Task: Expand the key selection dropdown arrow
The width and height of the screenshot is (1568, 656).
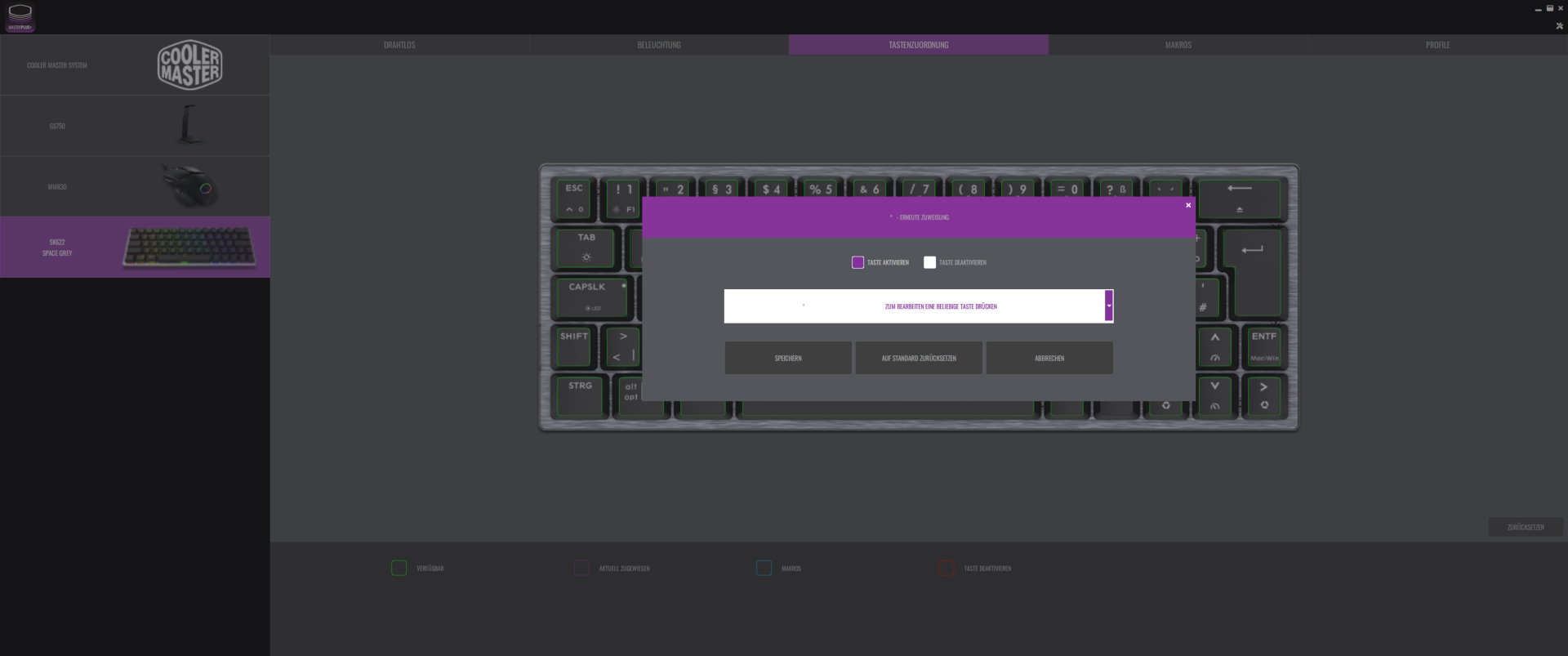Action: (1109, 306)
